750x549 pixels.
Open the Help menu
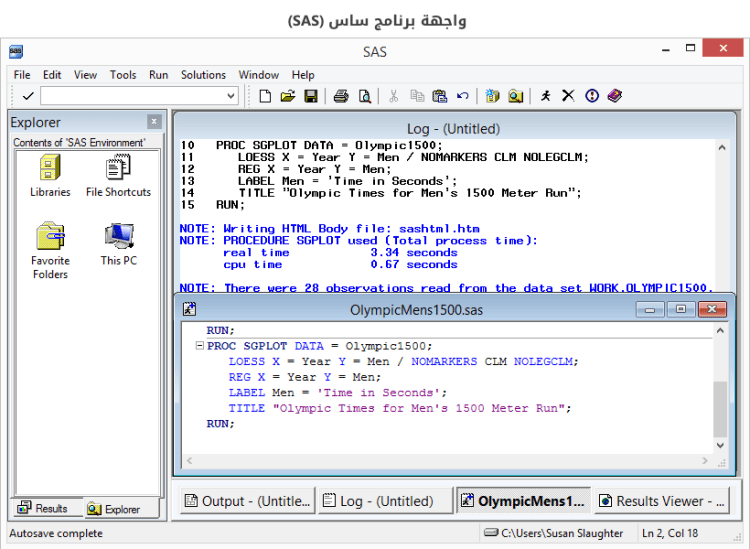(x=303, y=75)
